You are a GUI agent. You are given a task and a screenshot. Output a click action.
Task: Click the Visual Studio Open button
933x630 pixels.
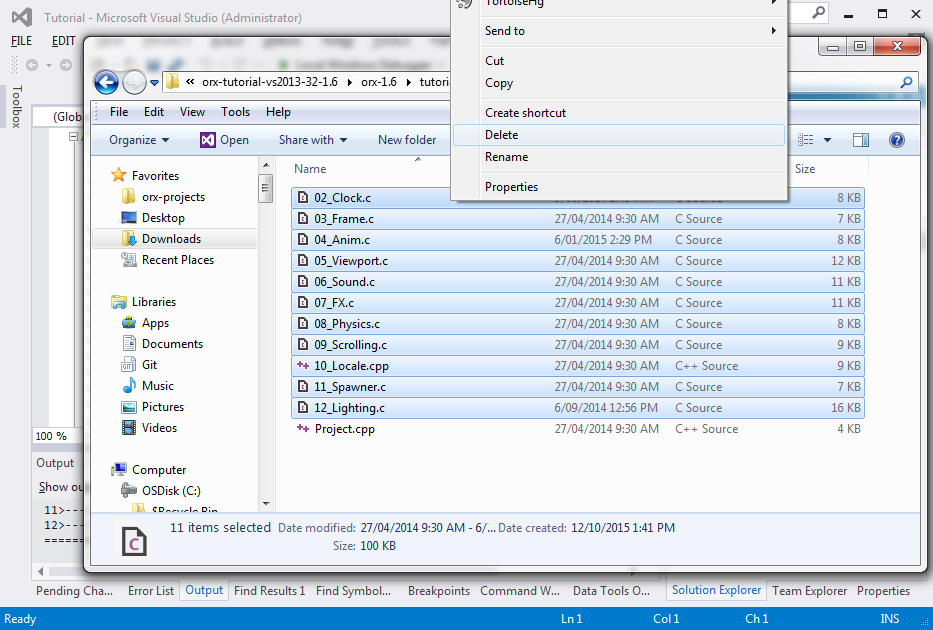tap(224, 140)
